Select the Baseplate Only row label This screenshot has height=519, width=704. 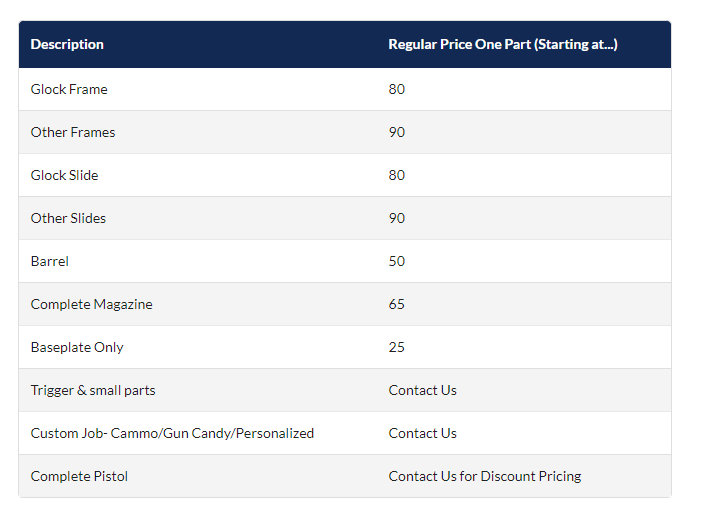coord(77,347)
